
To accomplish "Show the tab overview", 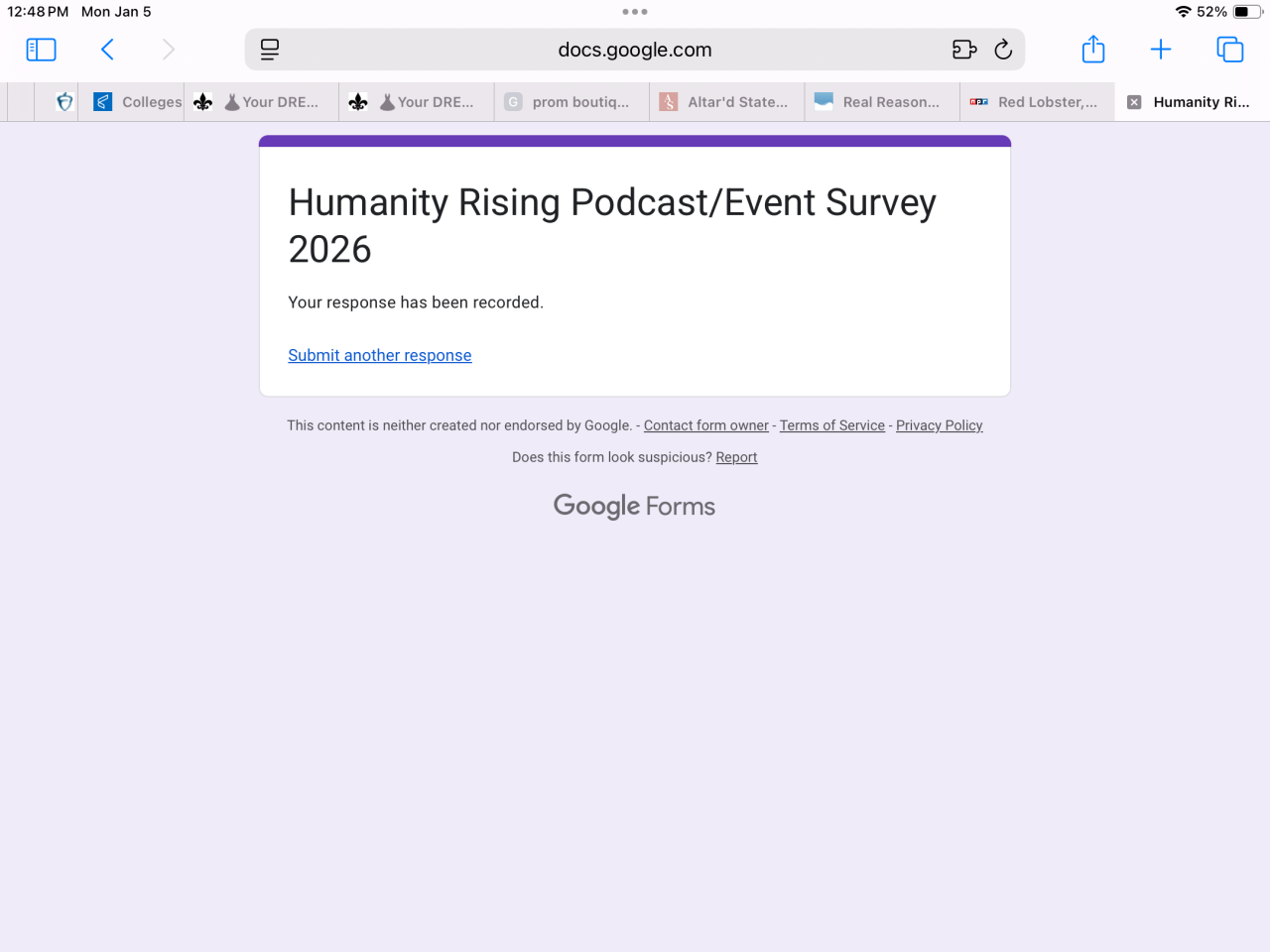I will click(1229, 50).
